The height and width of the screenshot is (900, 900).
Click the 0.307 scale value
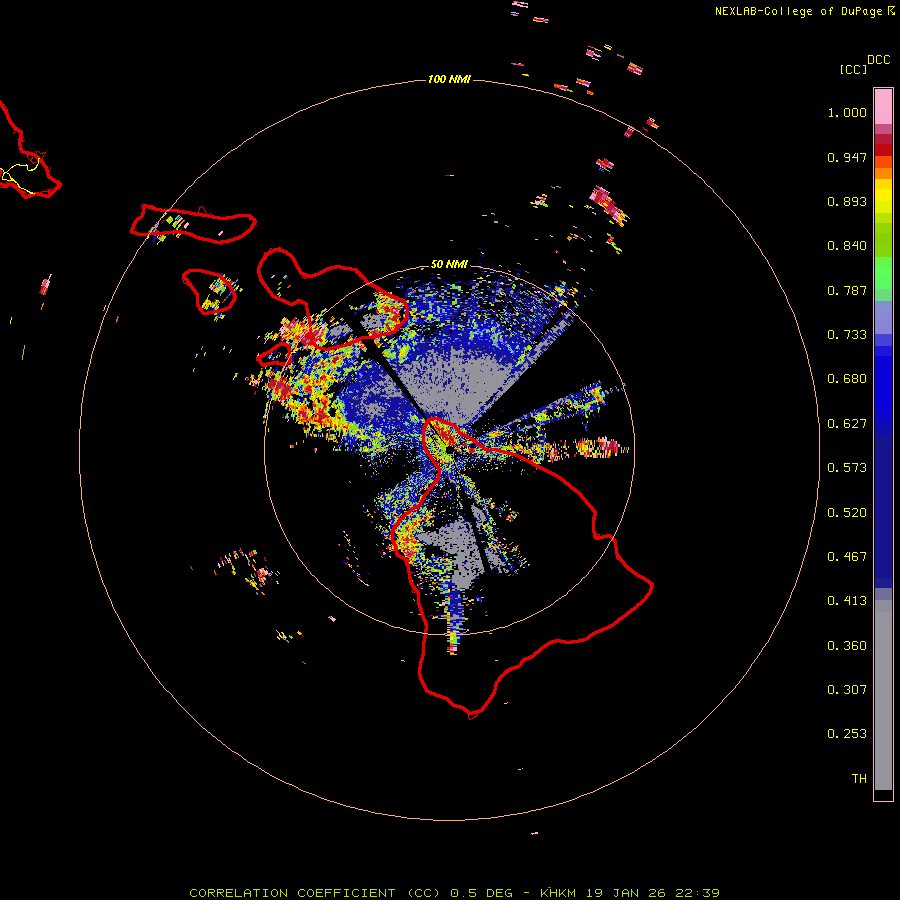(847, 690)
